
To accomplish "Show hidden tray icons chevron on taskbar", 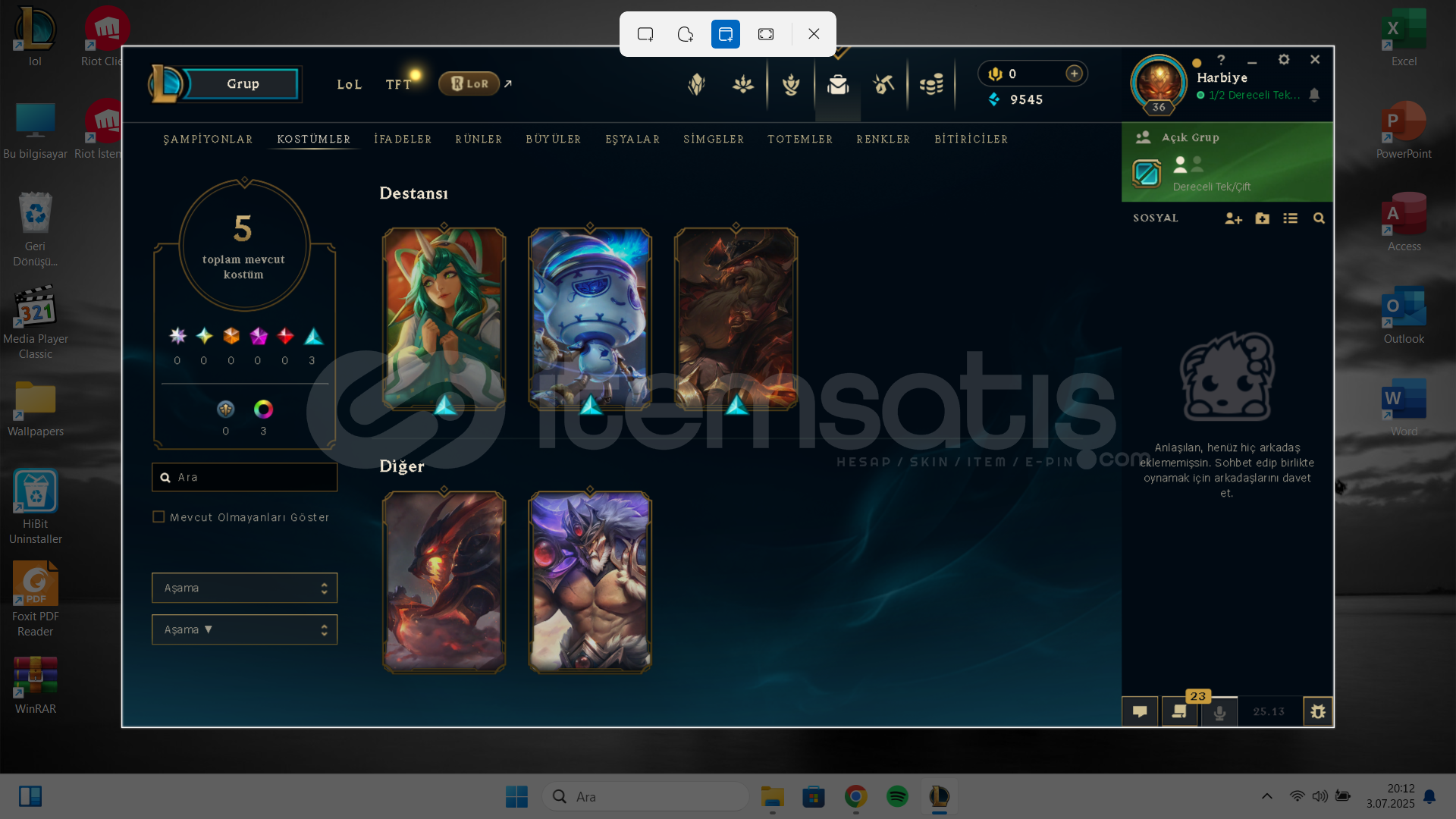I will (x=1266, y=796).
